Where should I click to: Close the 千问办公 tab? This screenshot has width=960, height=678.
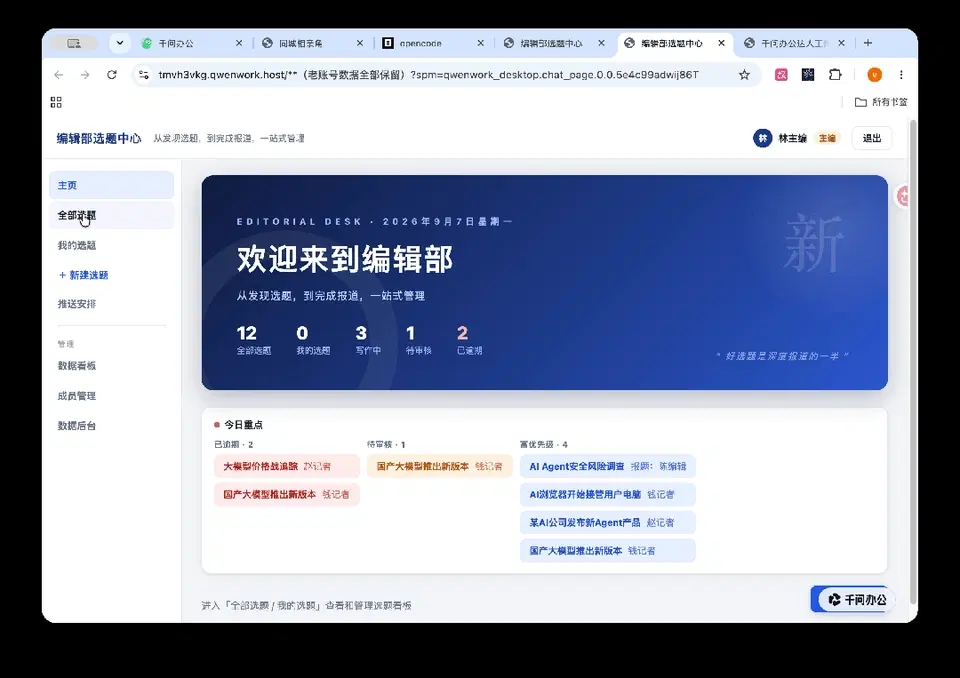pyautogui.click(x=239, y=43)
